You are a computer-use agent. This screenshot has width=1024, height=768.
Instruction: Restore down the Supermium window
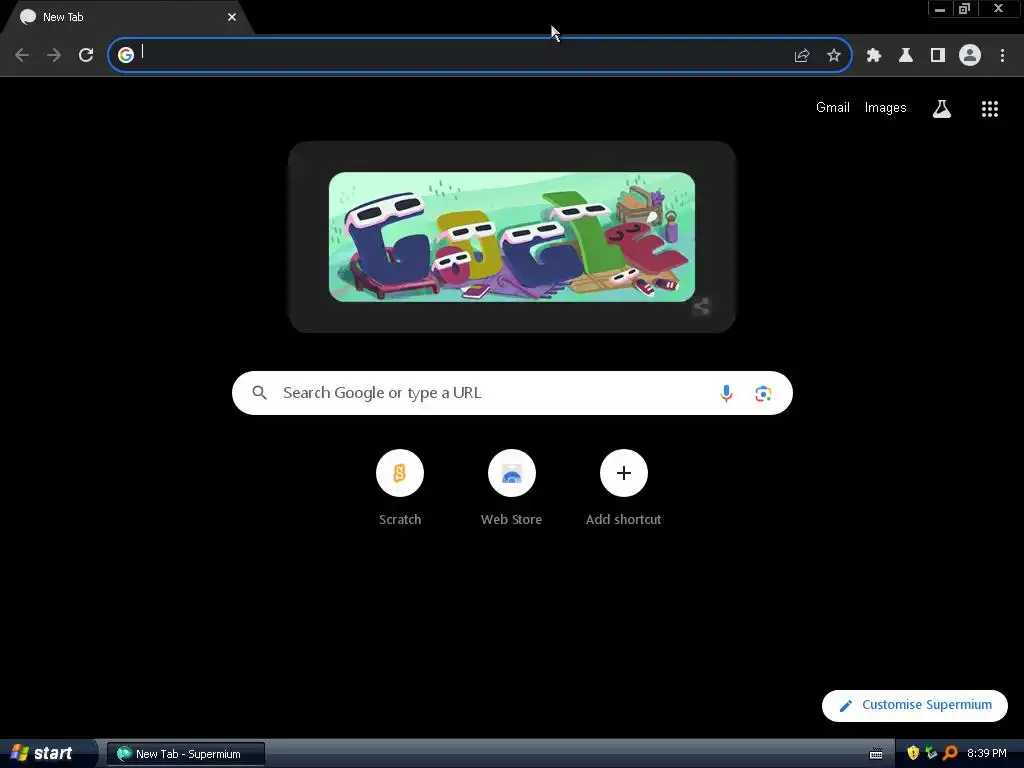[965, 9]
